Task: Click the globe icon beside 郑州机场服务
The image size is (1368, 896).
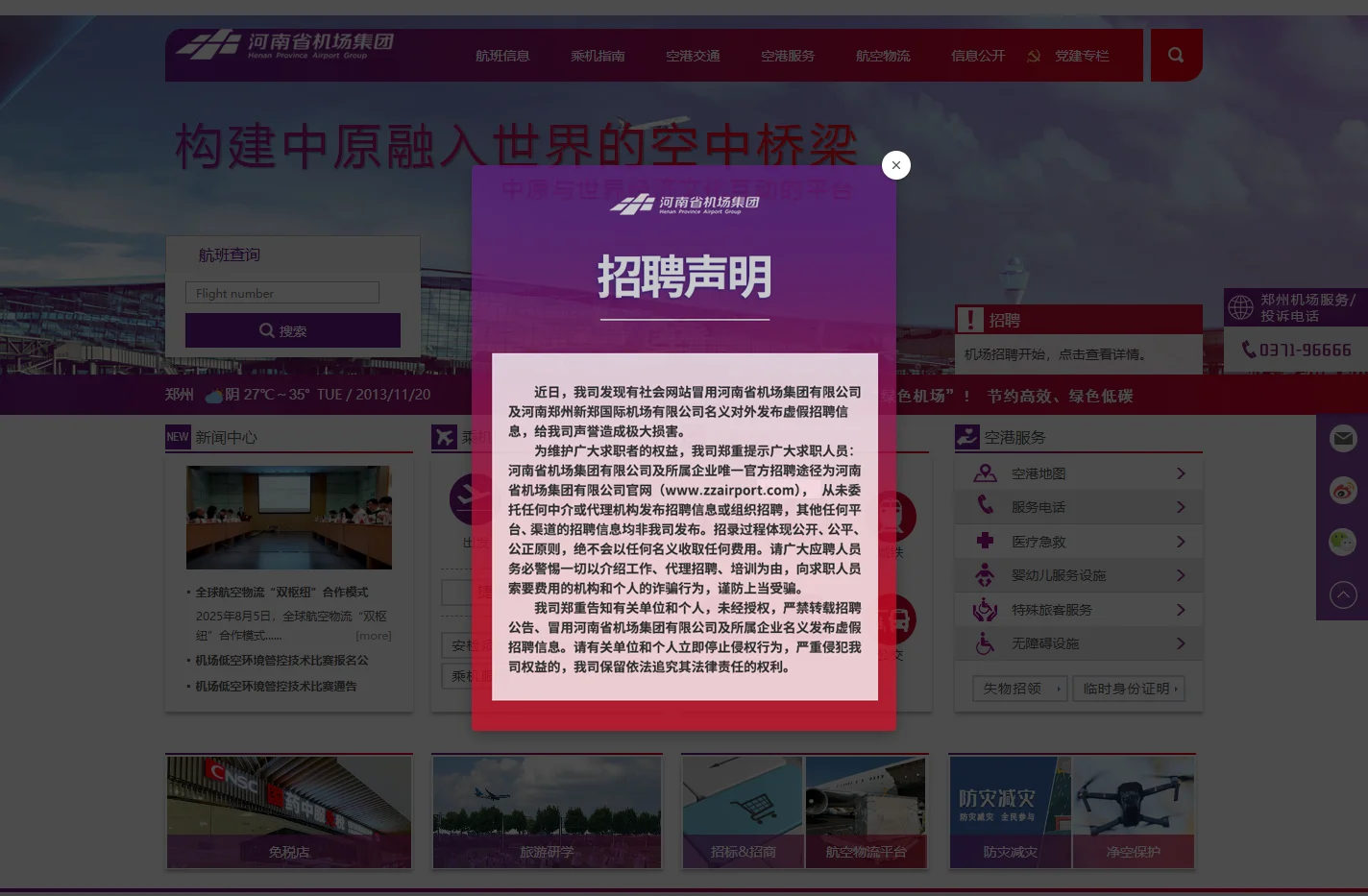Action: (x=1241, y=307)
